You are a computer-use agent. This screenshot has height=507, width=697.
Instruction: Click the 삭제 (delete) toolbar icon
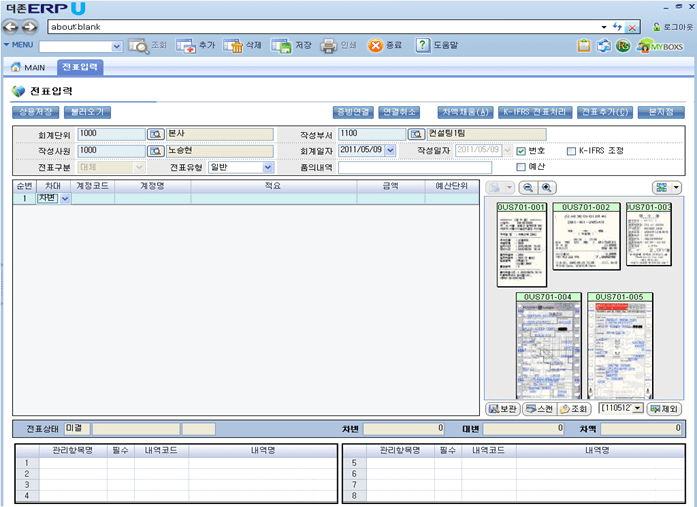pos(233,46)
